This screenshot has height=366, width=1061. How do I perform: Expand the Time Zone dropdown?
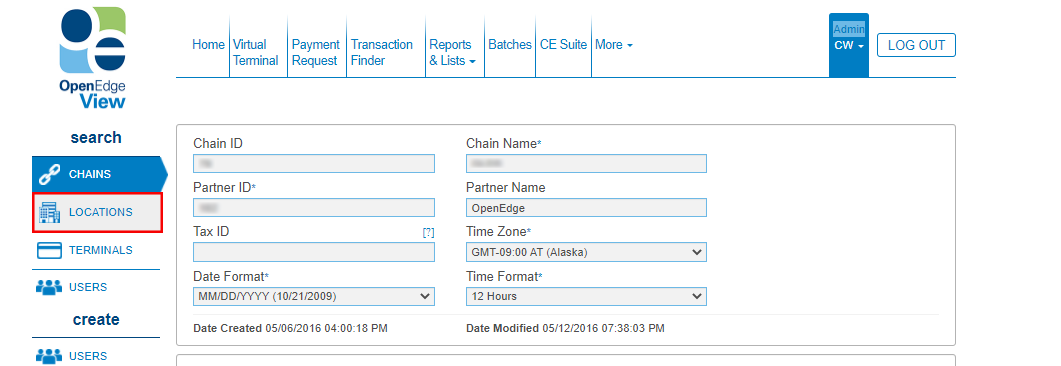tap(586, 252)
